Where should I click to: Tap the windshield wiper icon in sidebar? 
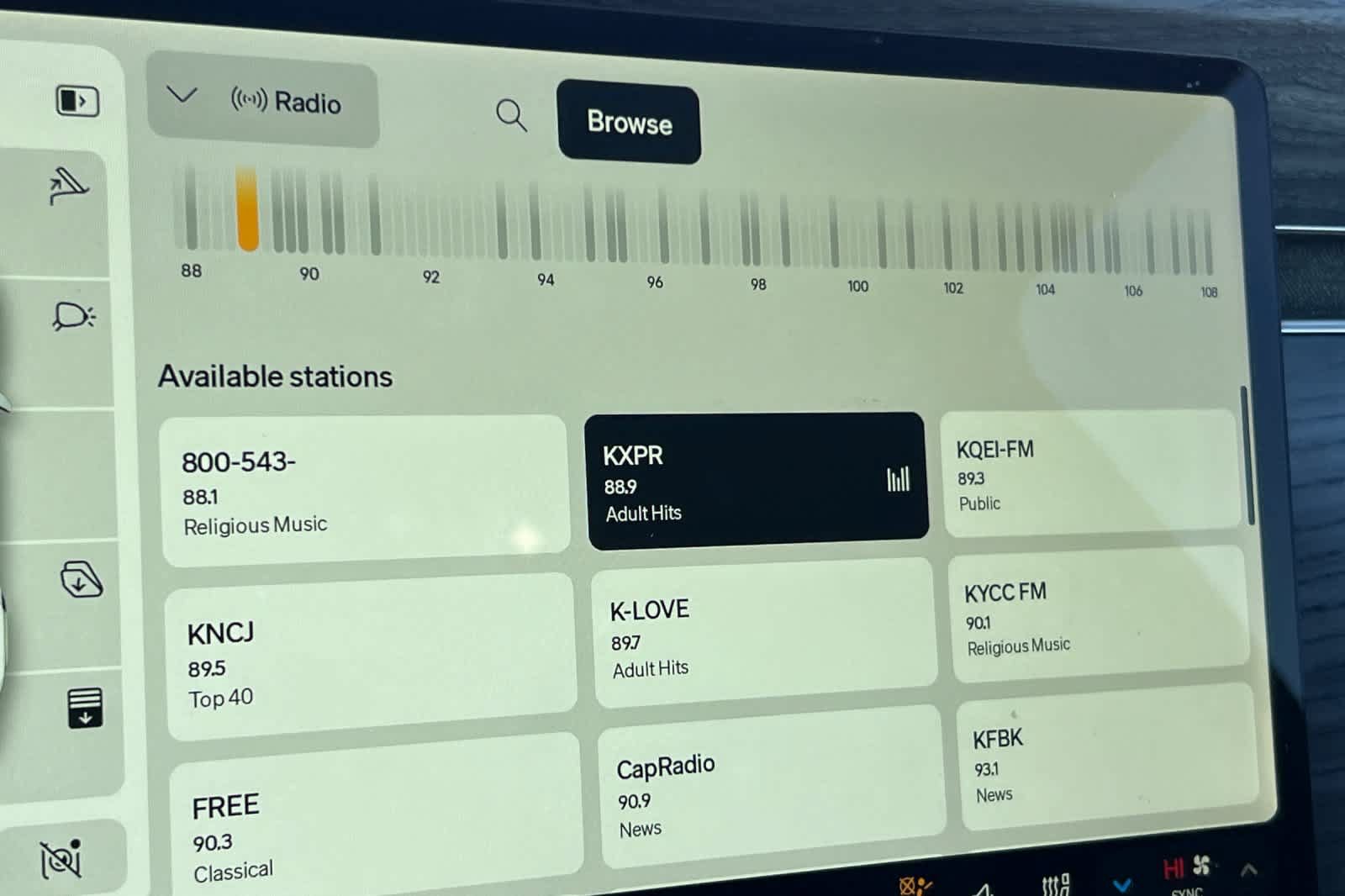(x=68, y=187)
